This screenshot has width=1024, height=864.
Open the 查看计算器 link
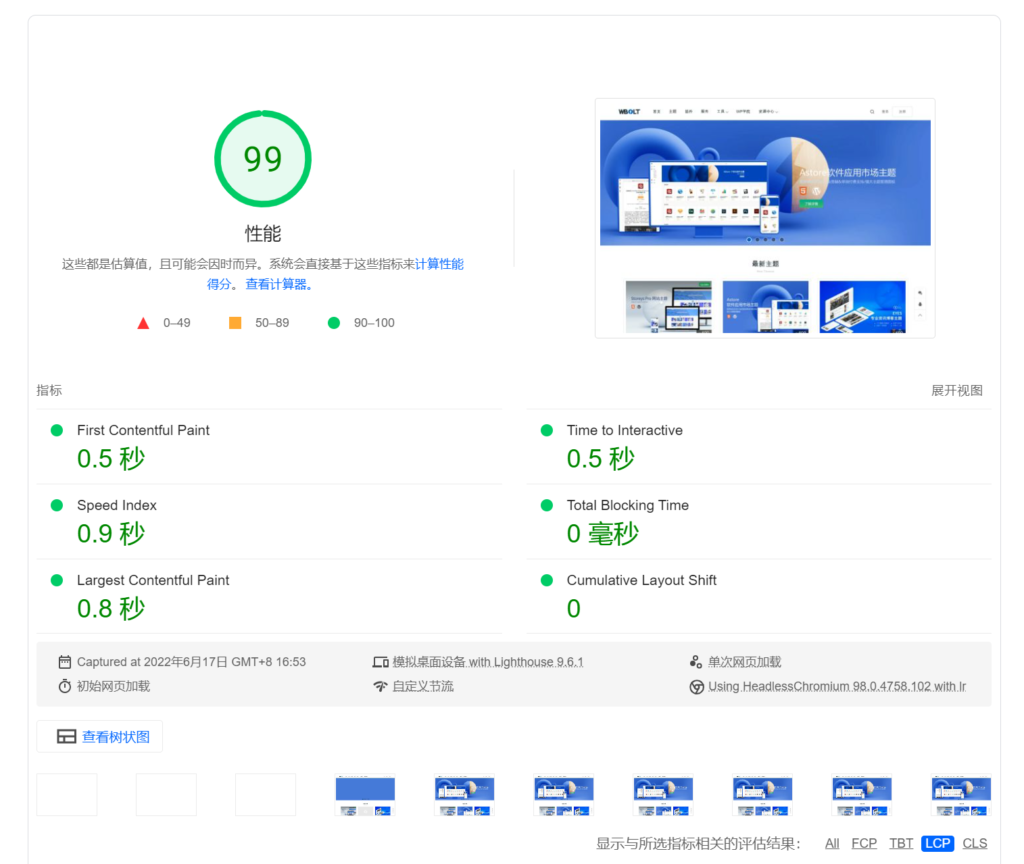274,283
